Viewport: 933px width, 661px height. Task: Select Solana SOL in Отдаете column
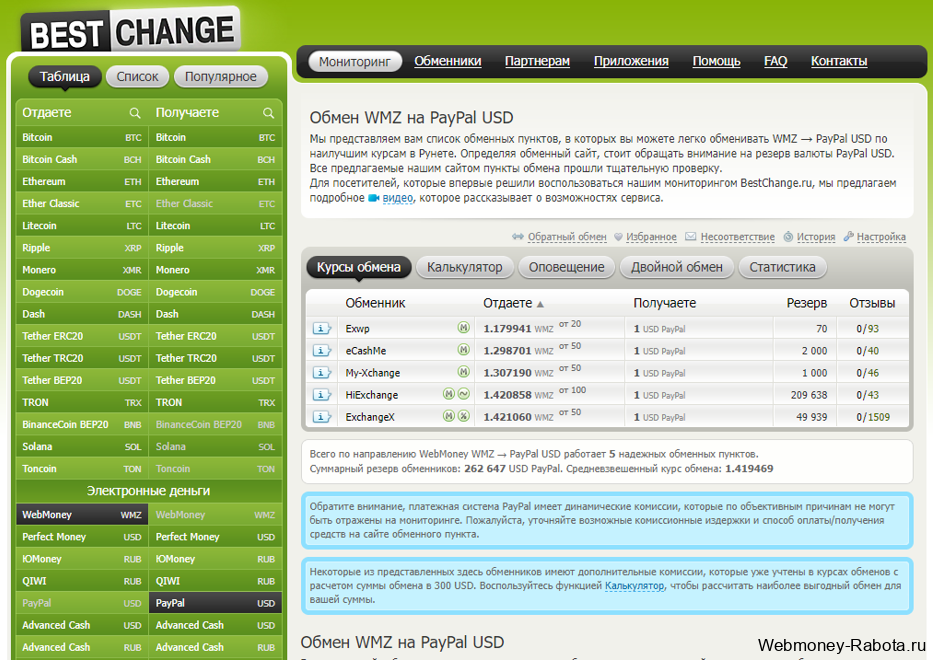[x=82, y=446]
